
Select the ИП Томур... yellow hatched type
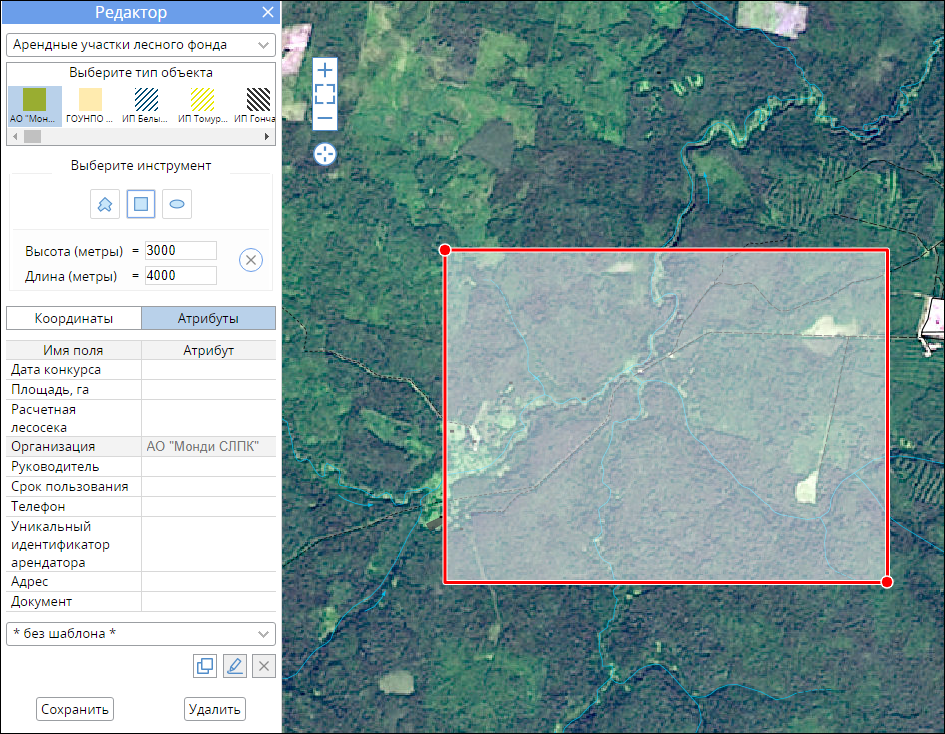click(202, 105)
